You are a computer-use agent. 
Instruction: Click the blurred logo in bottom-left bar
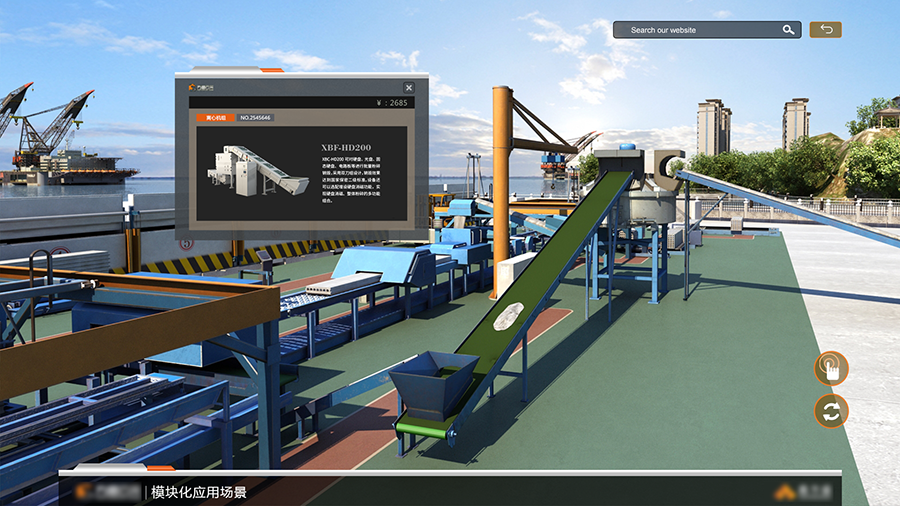[x=108, y=491]
